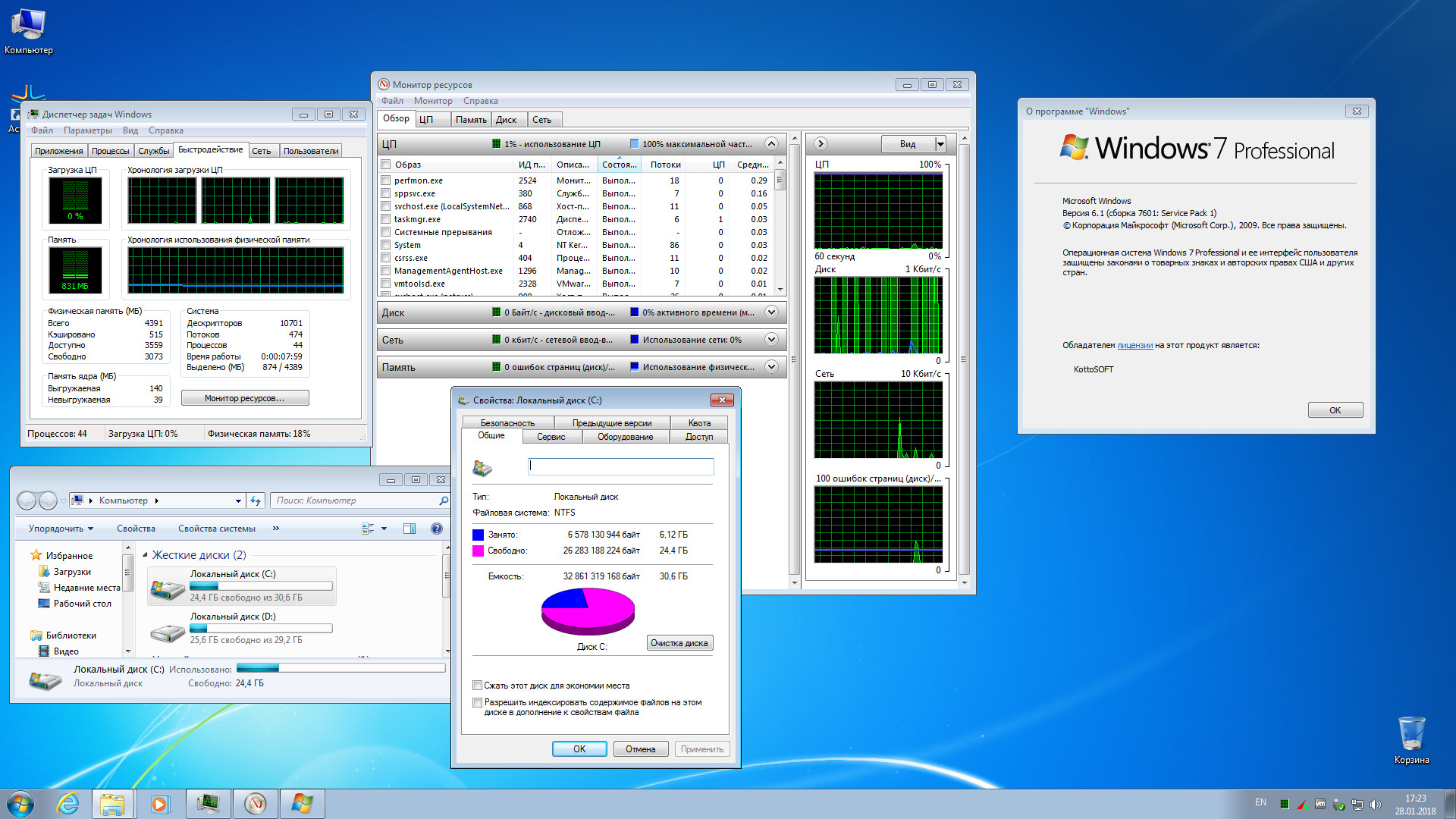The width and height of the screenshot is (1456, 819).
Task: Open the Security tab in disk properties
Action: [507, 423]
